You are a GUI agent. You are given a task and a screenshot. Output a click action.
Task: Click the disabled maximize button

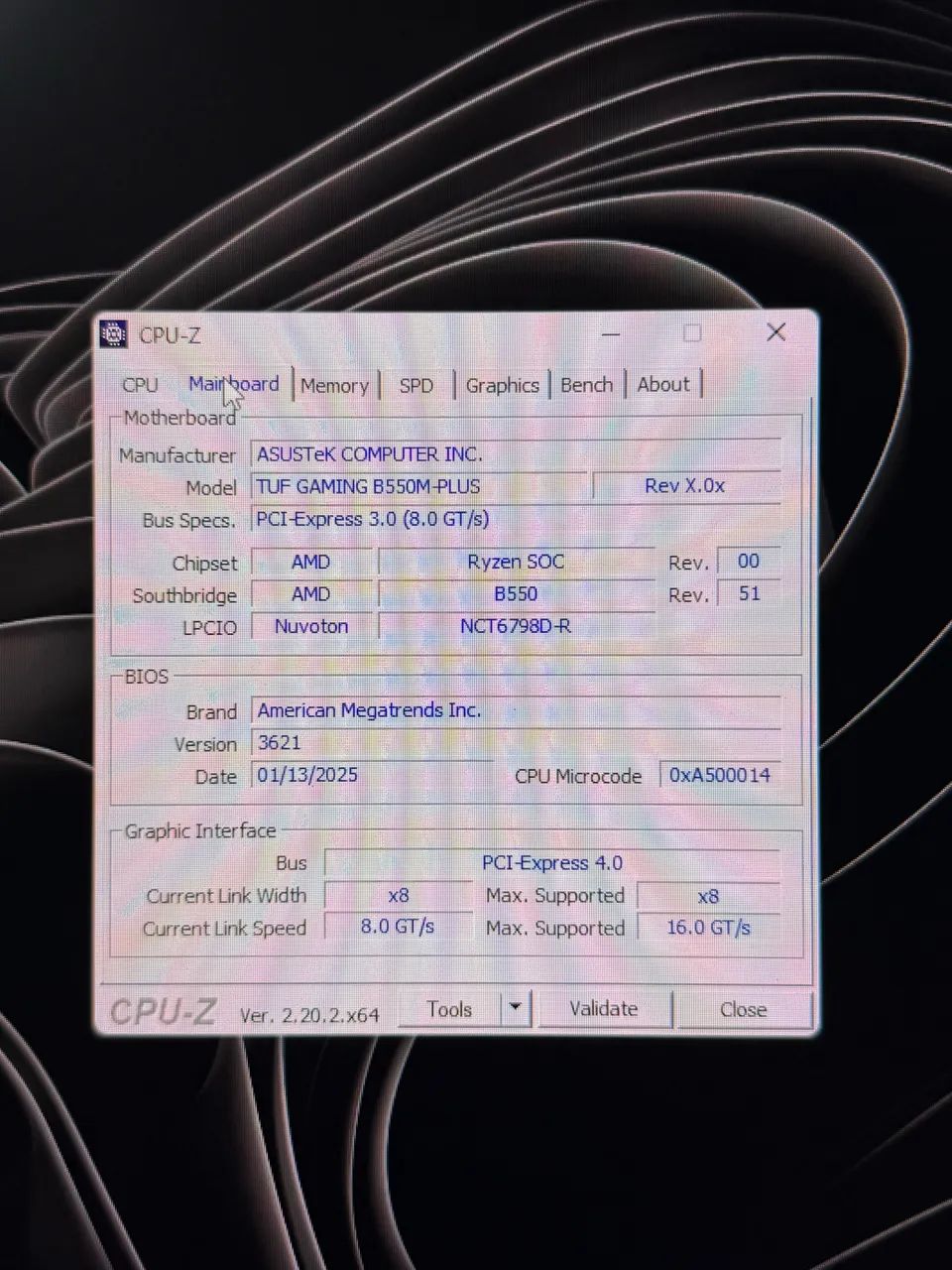tap(692, 333)
